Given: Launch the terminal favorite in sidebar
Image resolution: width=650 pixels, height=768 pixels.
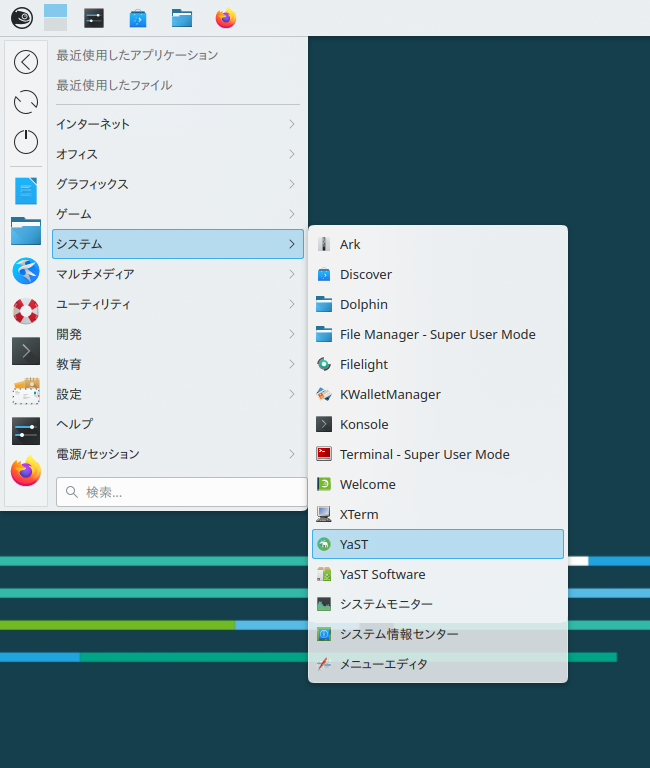Looking at the screenshot, I should [x=26, y=351].
